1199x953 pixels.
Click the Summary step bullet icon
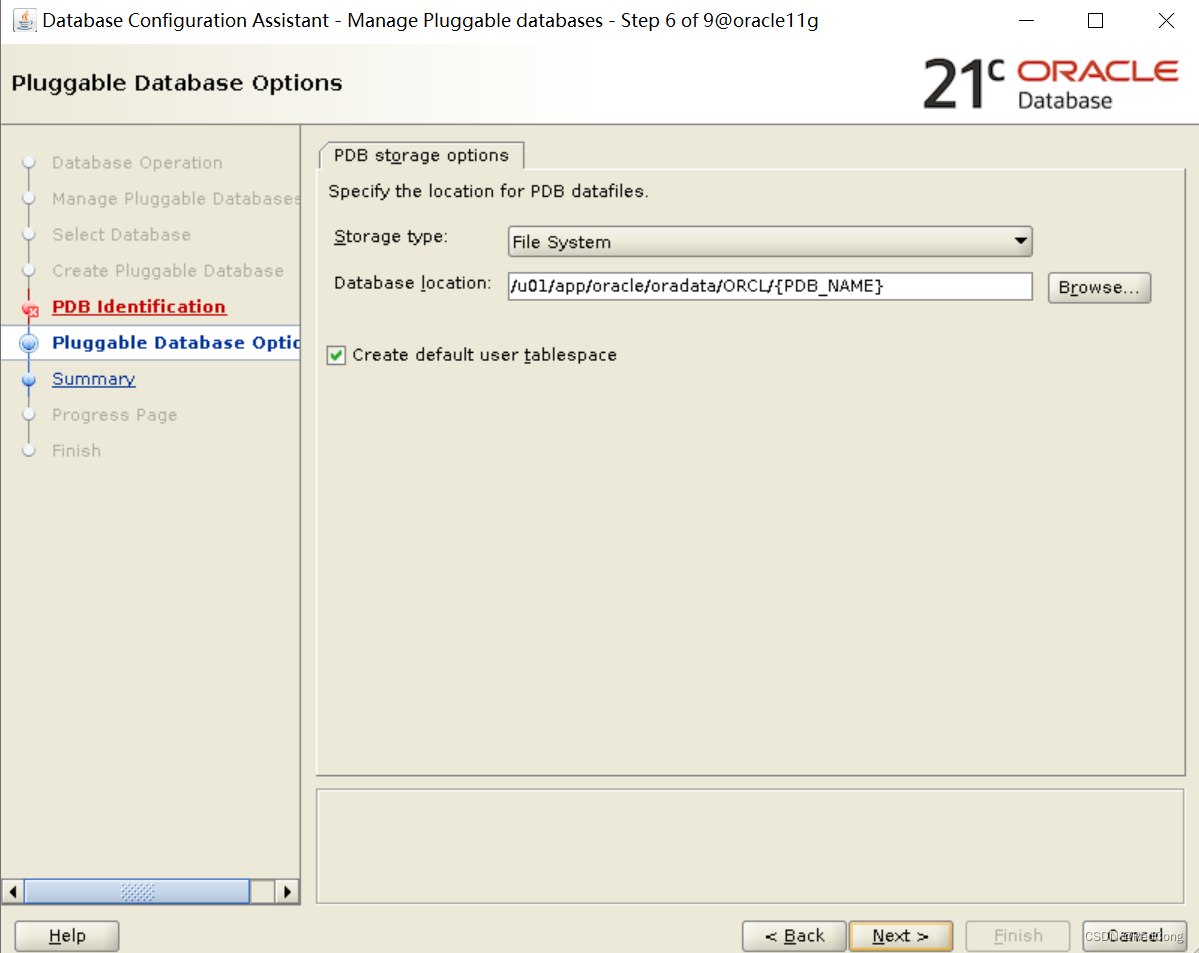click(x=29, y=379)
